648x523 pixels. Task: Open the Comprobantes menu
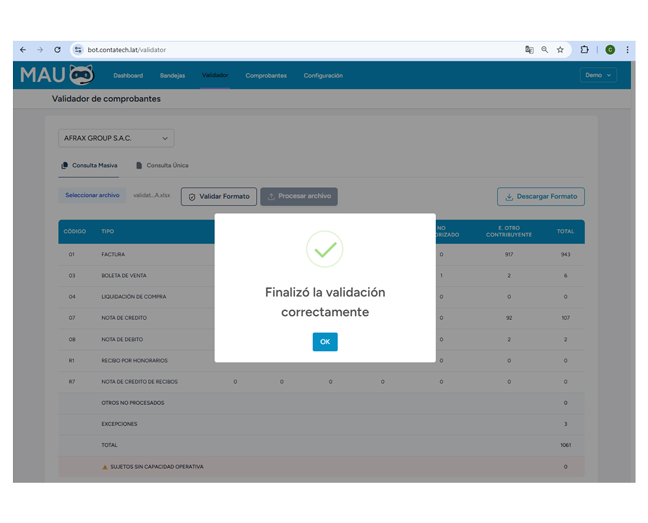tap(266, 76)
